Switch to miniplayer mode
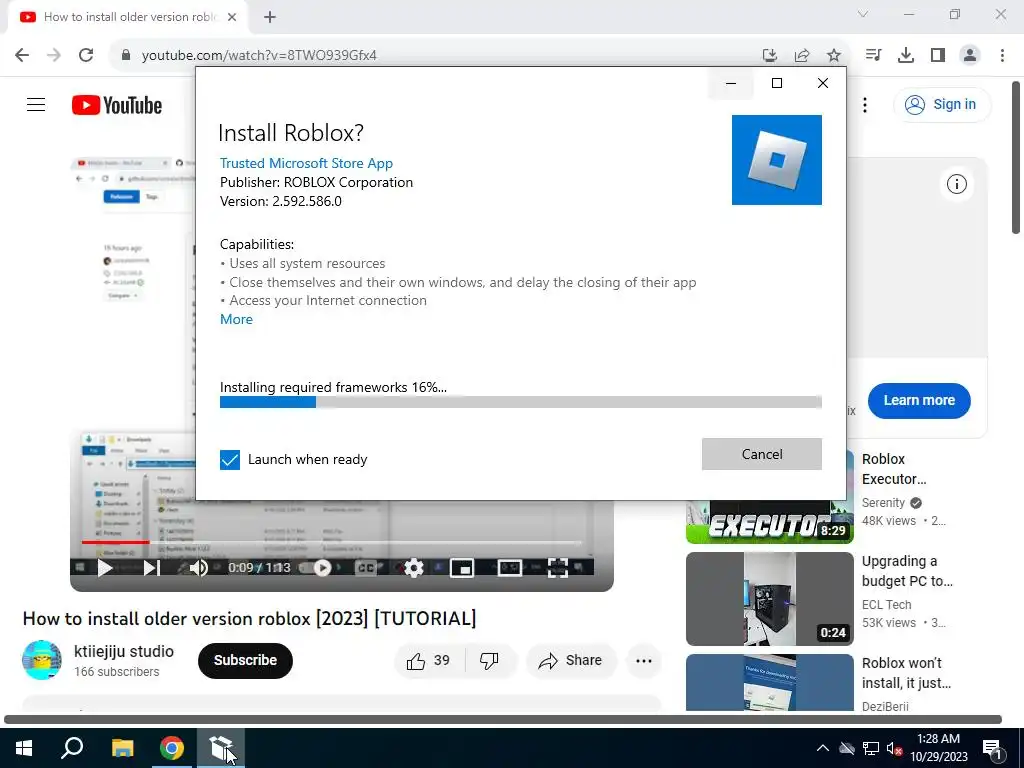Screen dimensions: 1024x768 click(x=462, y=568)
